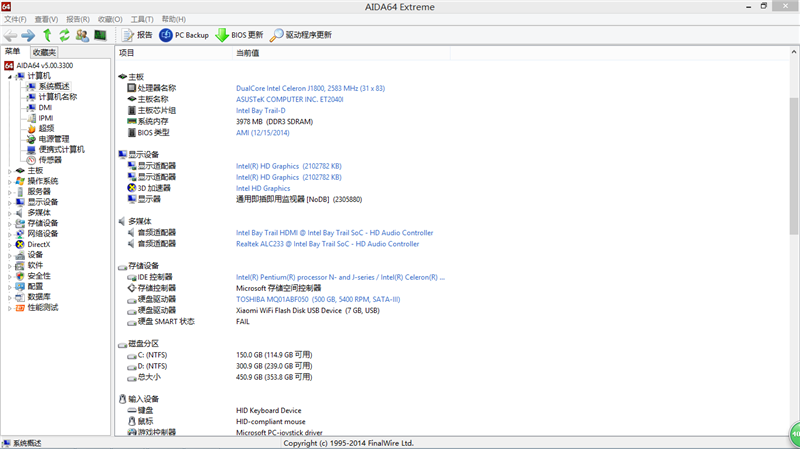
Task: Open the ASUSTeK COMPUTER INC. motherboard link
Action: 289,99
